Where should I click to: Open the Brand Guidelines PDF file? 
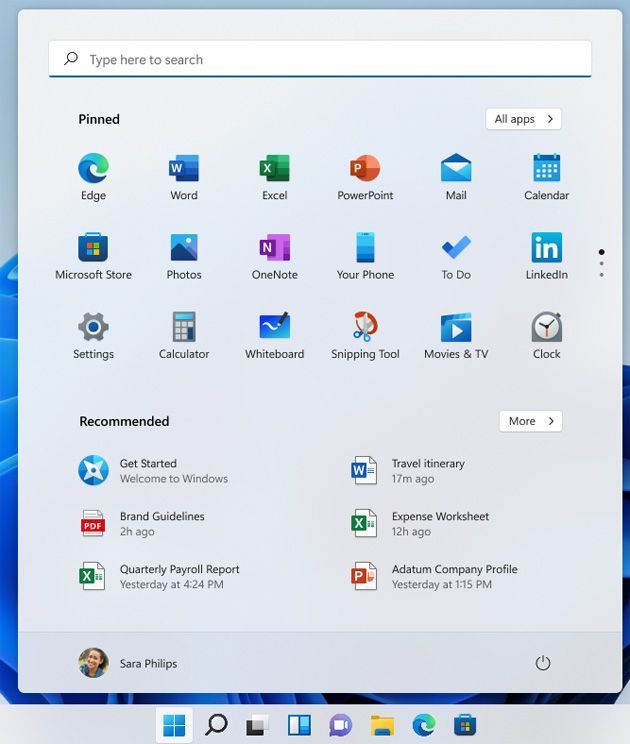(161, 523)
